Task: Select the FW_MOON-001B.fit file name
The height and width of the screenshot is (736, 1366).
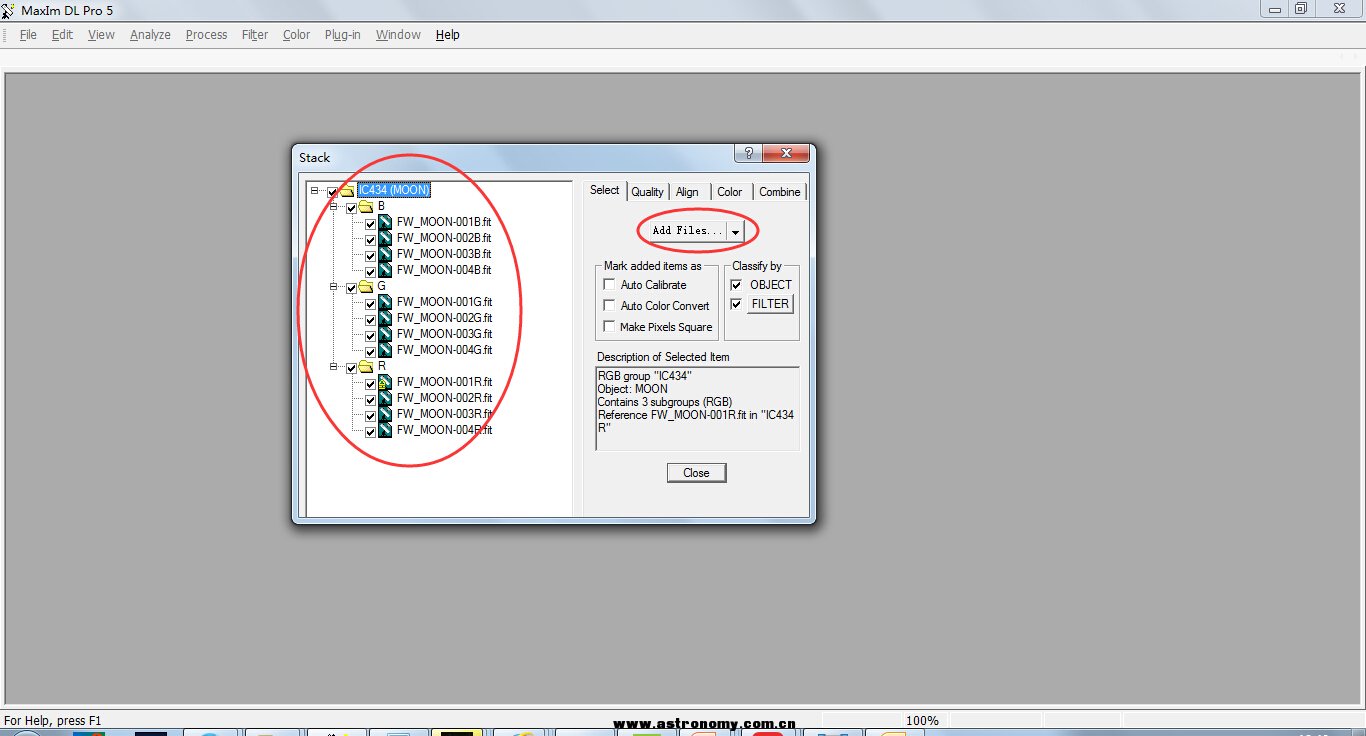Action: (x=444, y=222)
